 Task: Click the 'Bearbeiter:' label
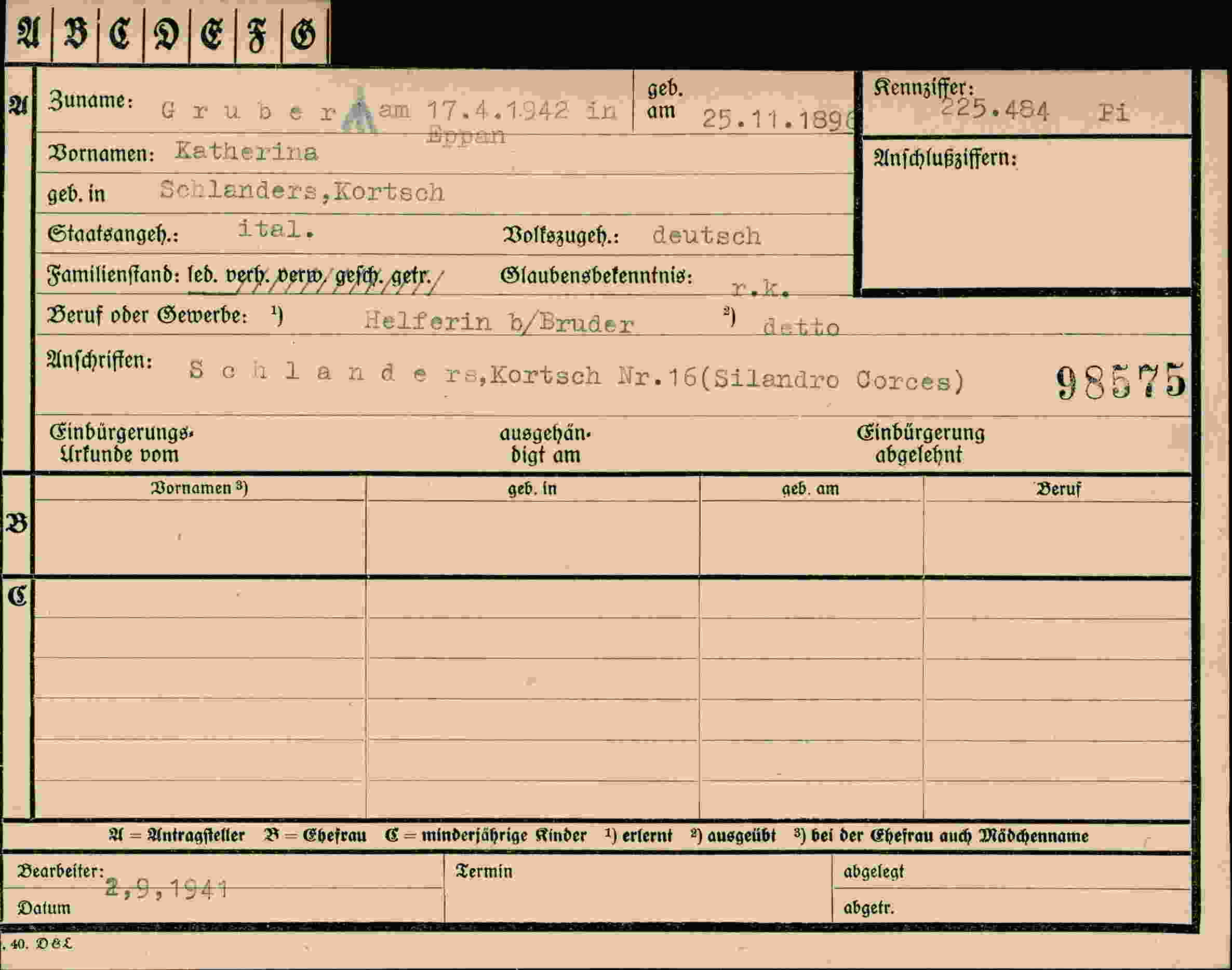(61, 871)
